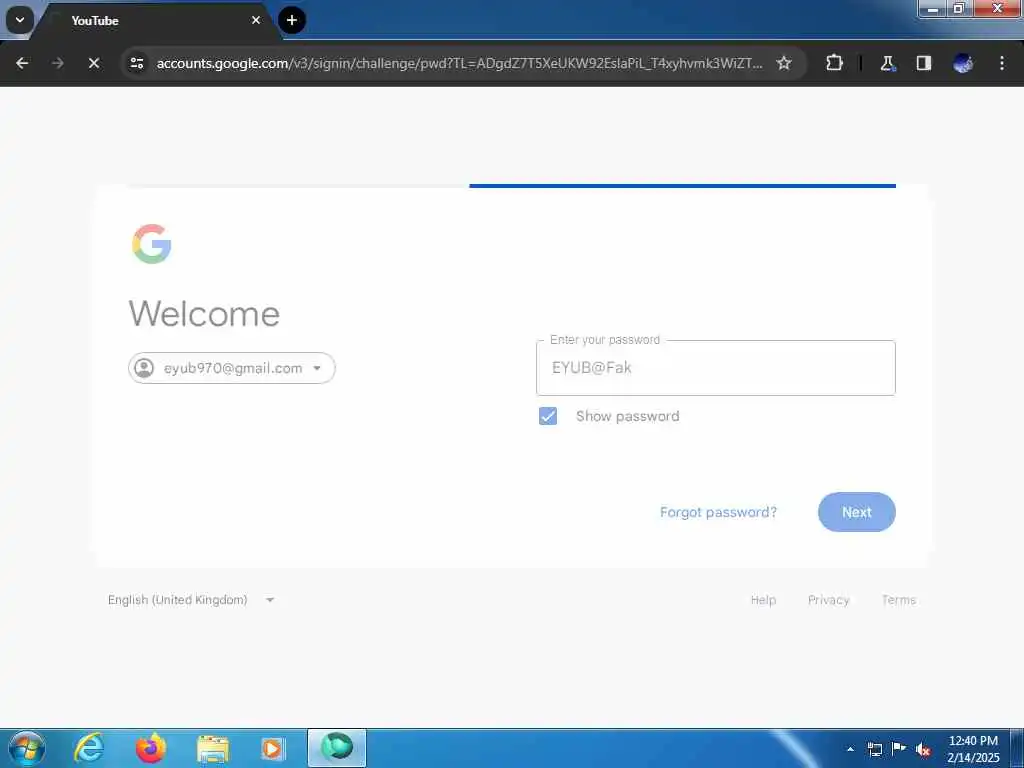The image size is (1024, 768).
Task: Click the muted volume tray icon
Action: coord(923,749)
